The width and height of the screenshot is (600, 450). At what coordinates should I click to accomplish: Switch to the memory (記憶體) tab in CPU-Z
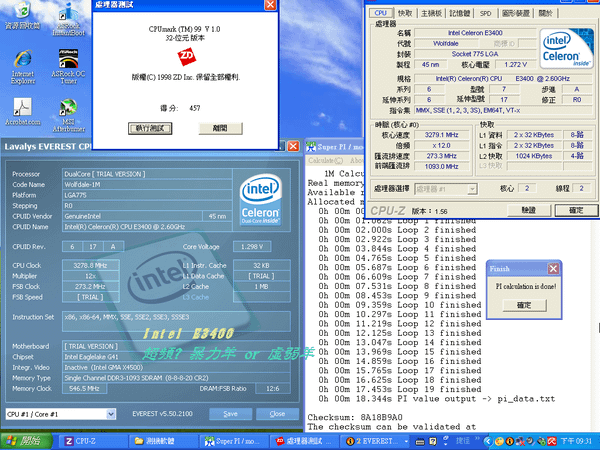[459, 13]
